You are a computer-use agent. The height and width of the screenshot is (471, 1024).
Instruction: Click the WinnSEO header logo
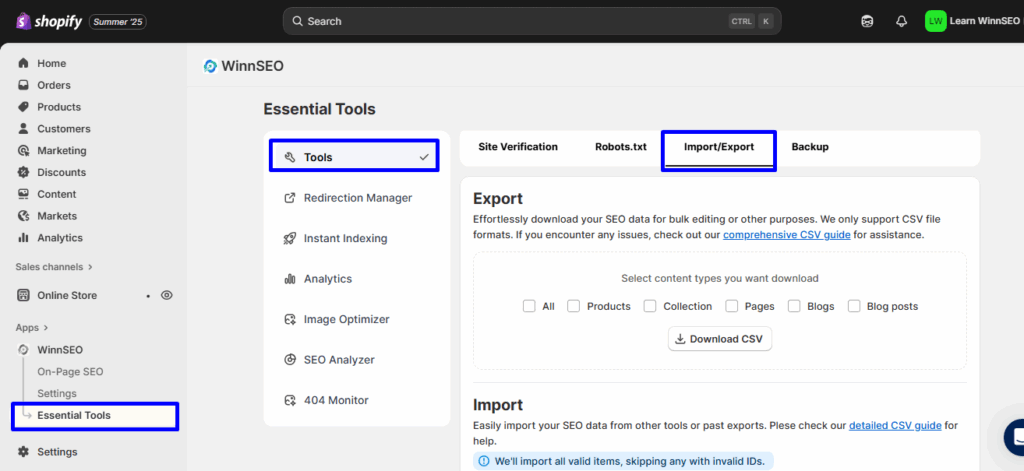tap(210, 66)
